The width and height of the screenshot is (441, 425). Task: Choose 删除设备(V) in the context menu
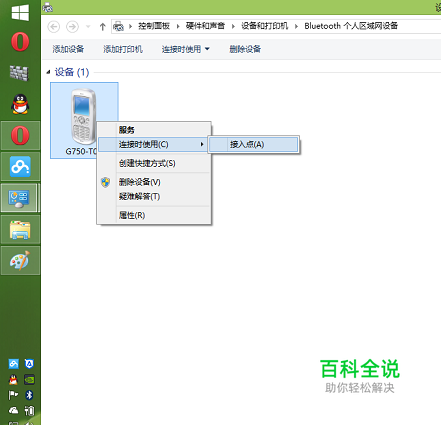point(154,182)
